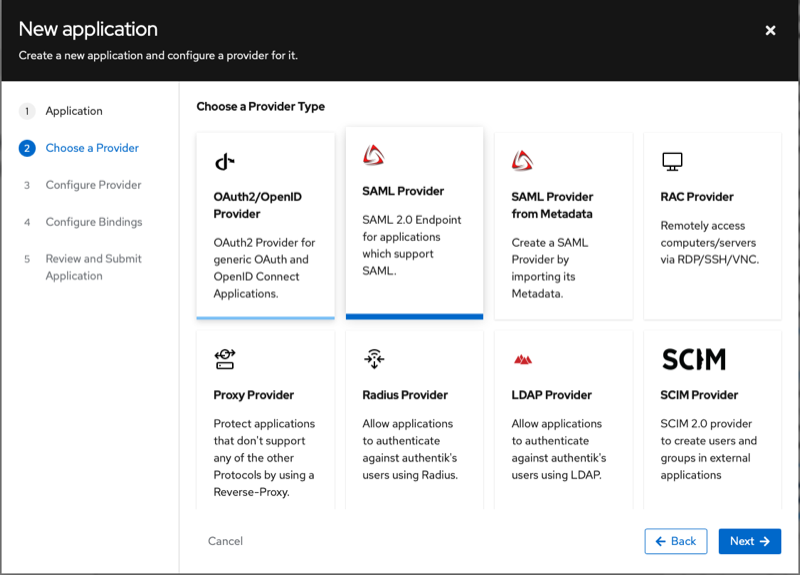Open the Choose a Provider step
Image resolution: width=800 pixels, height=575 pixels.
(x=92, y=148)
